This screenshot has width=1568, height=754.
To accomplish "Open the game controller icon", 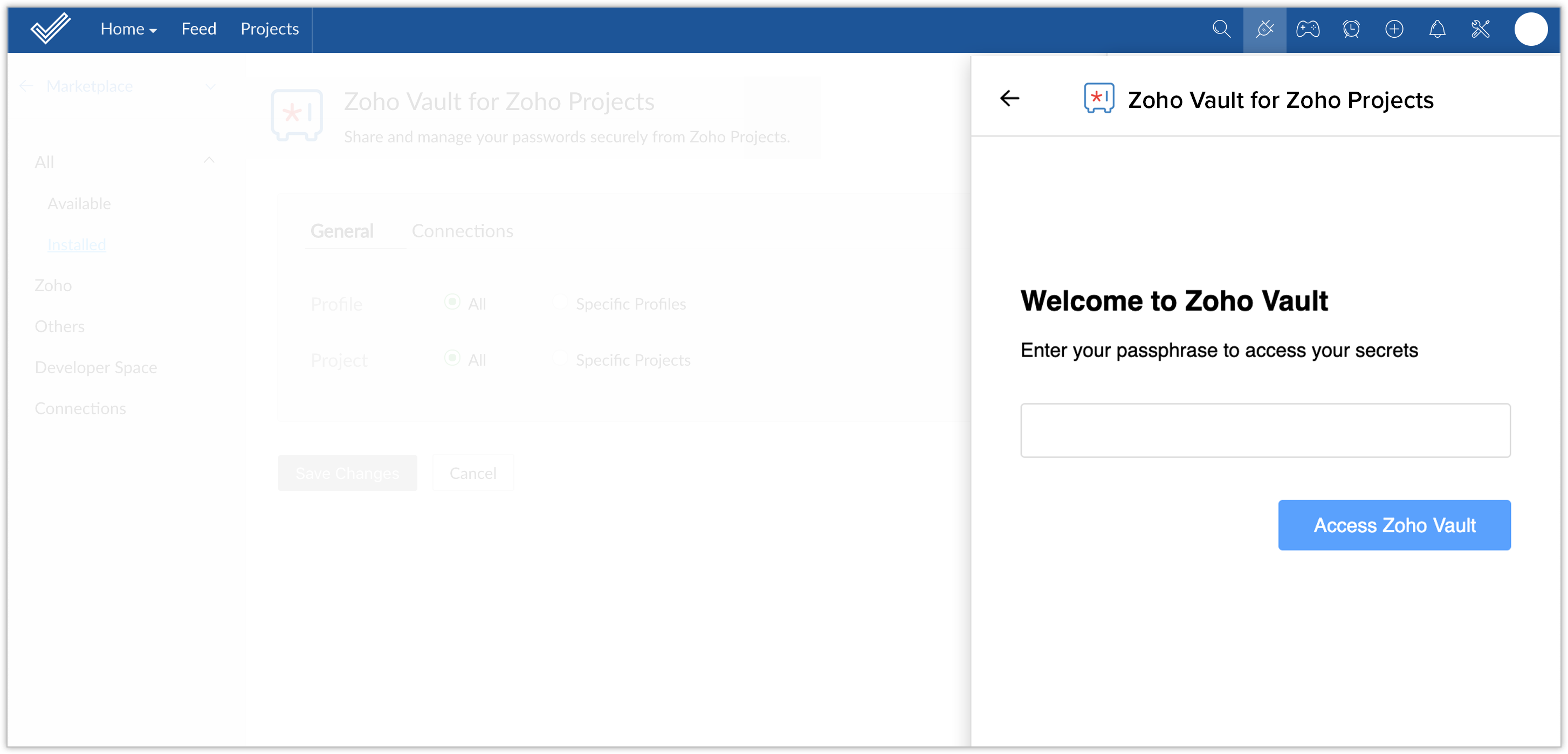I will coord(1308,29).
